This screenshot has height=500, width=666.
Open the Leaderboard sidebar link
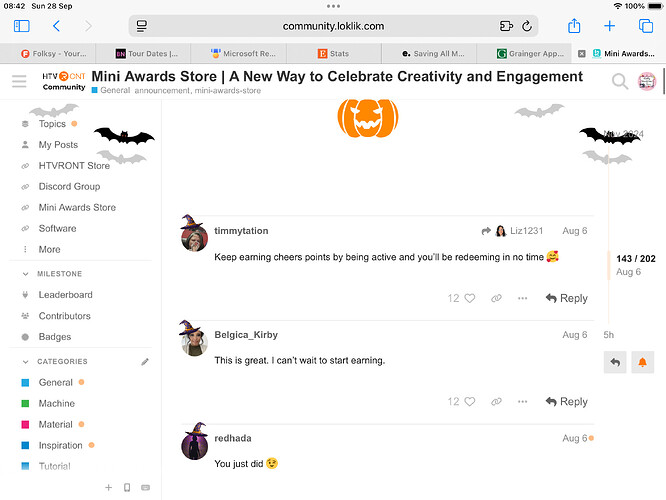(x=65, y=295)
